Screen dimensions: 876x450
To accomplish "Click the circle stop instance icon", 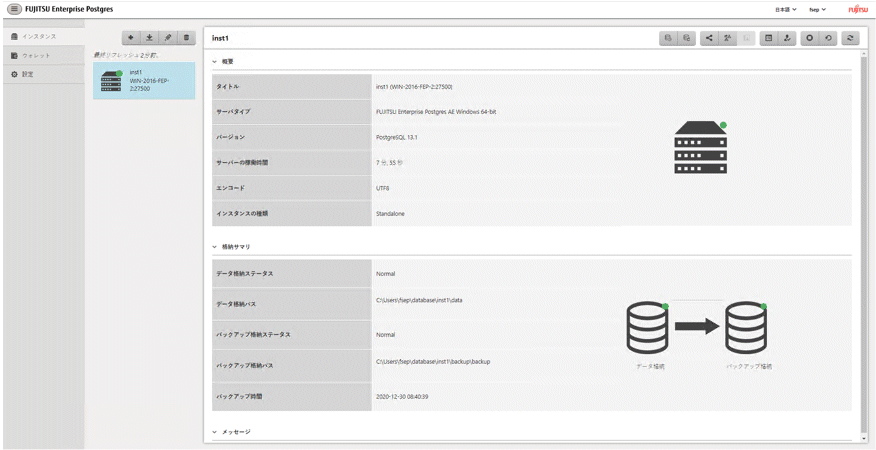I will [x=810, y=38].
